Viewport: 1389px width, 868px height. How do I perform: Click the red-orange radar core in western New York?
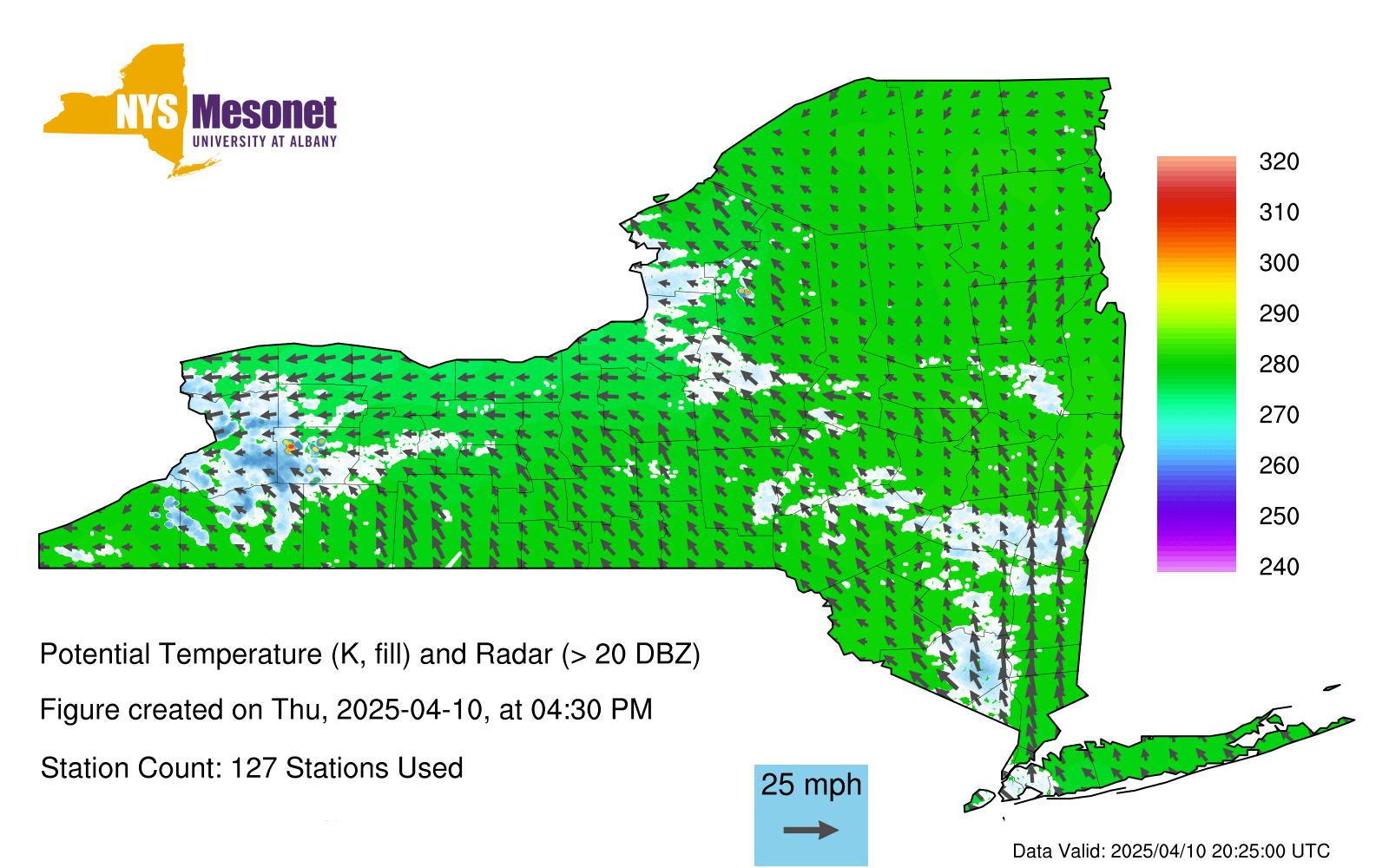pos(289,447)
